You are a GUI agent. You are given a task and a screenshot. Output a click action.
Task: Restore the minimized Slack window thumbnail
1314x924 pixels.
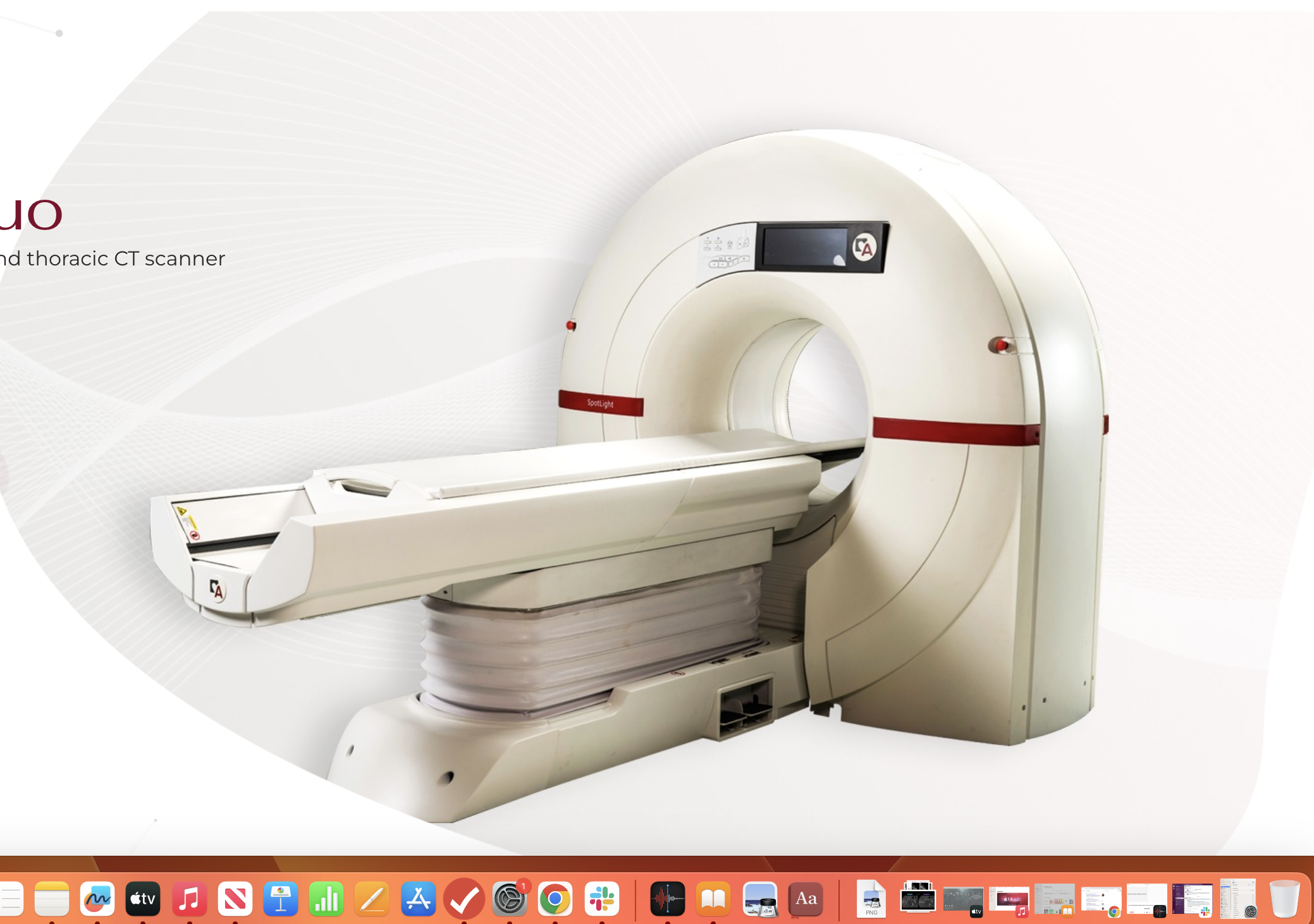(x=1193, y=899)
